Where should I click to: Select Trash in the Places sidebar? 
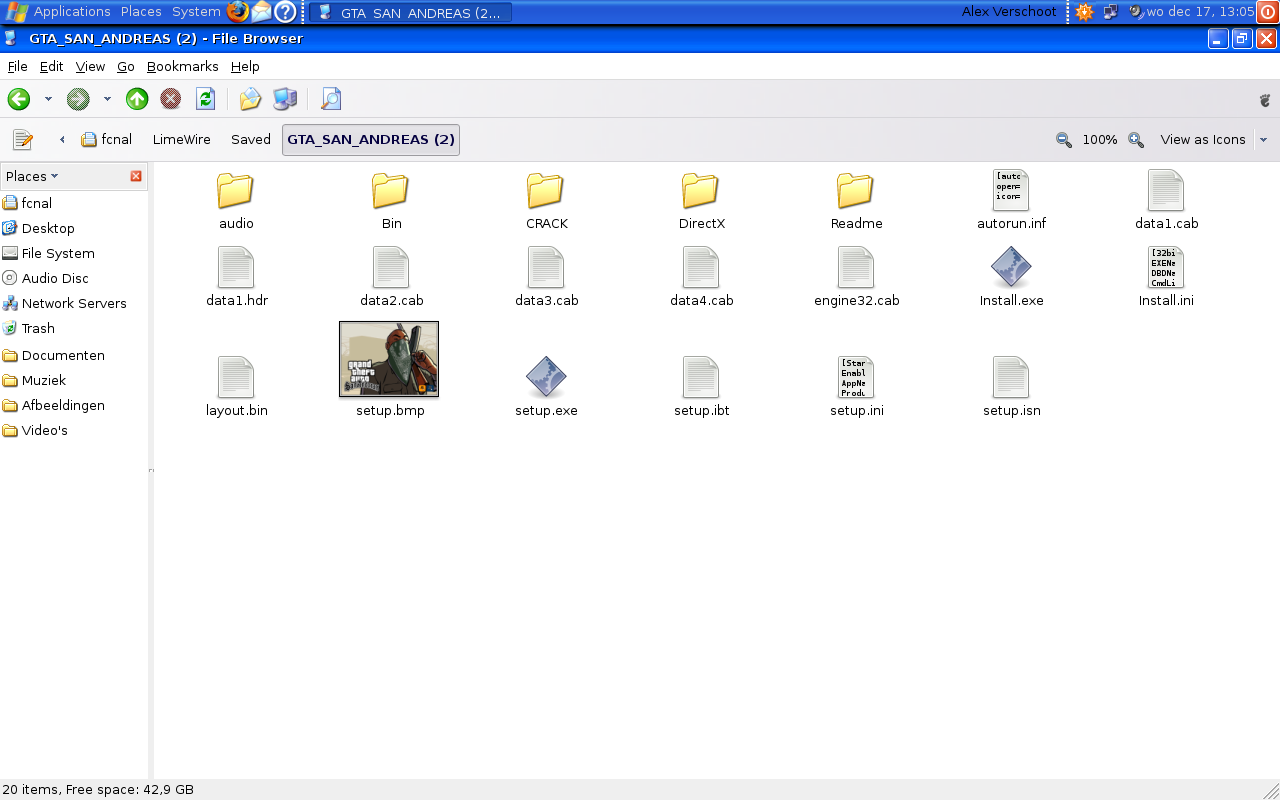coord(38,328)
